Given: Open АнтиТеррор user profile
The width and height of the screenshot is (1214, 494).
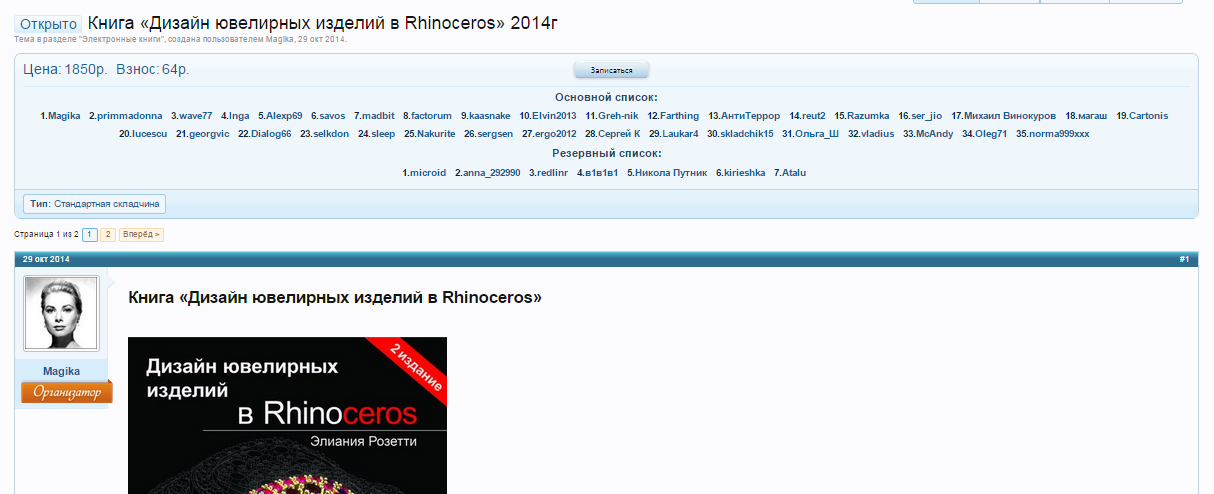Looking at the screenshot, I should click(x=751, y=116).
